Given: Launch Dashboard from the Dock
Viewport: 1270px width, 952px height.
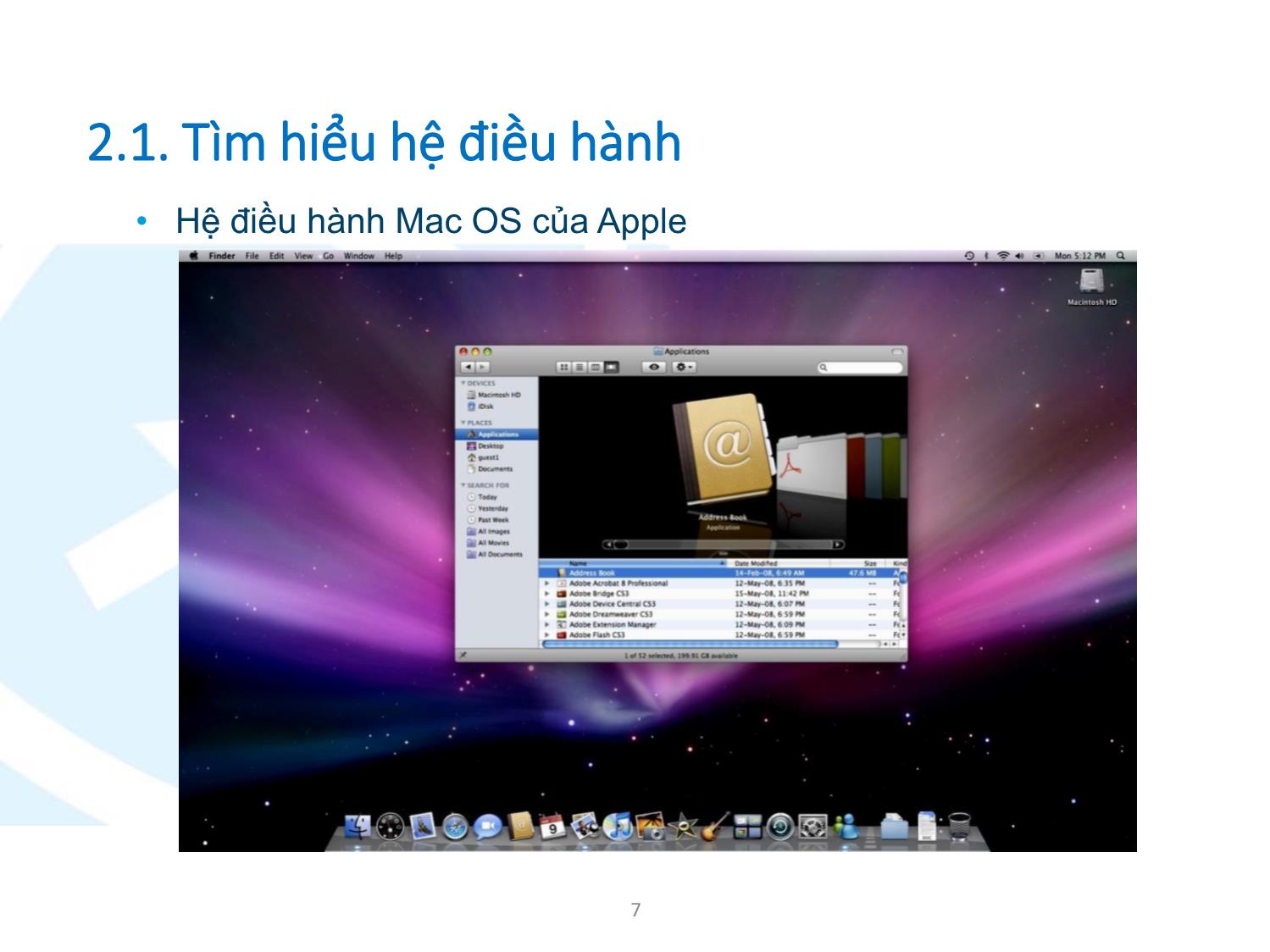Looking at the screenshot, I should pyautogui.click(x=391, y=826).
